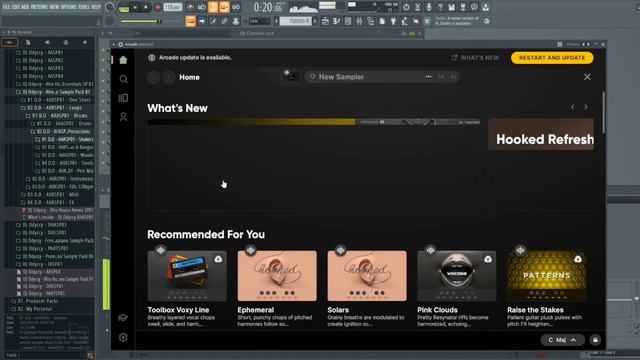The height and width of the screenshot is (360, 640).
Task: Open the FILE menu
Action: [x=6, y=7]
